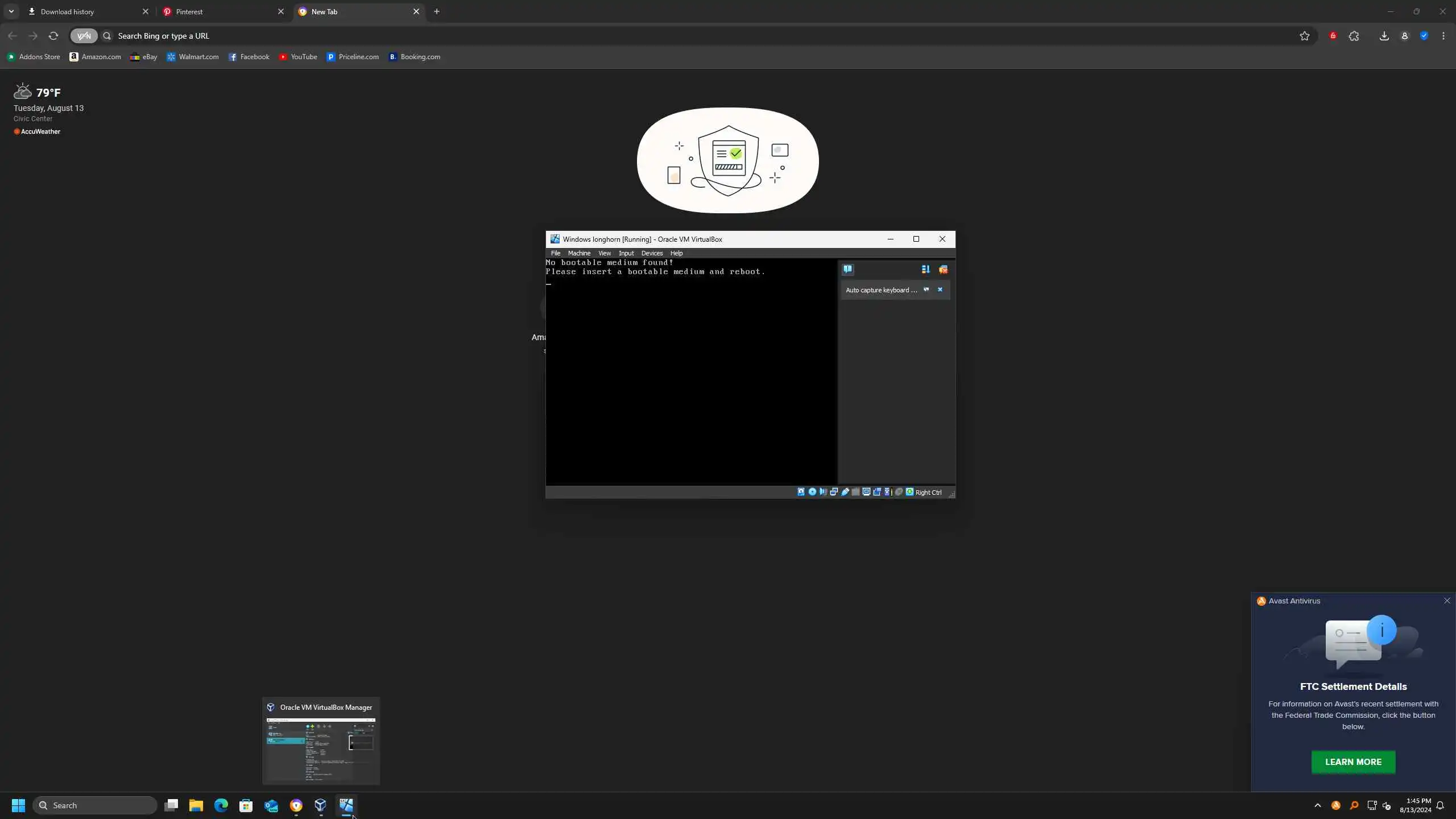Open the YouTube bookmark link
Screen dimensions: 1456x819
[x=298, y=57]
